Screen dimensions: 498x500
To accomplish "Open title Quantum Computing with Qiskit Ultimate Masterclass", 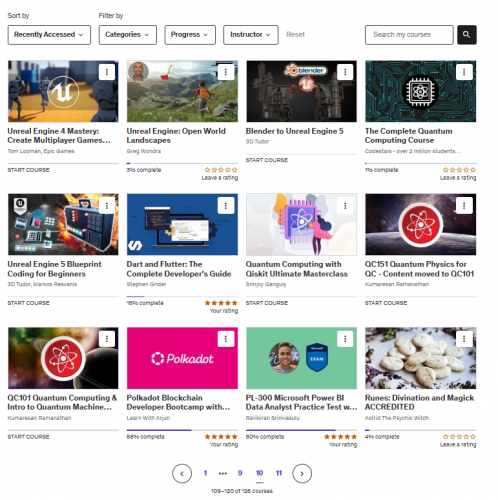I will click(297, 269).
